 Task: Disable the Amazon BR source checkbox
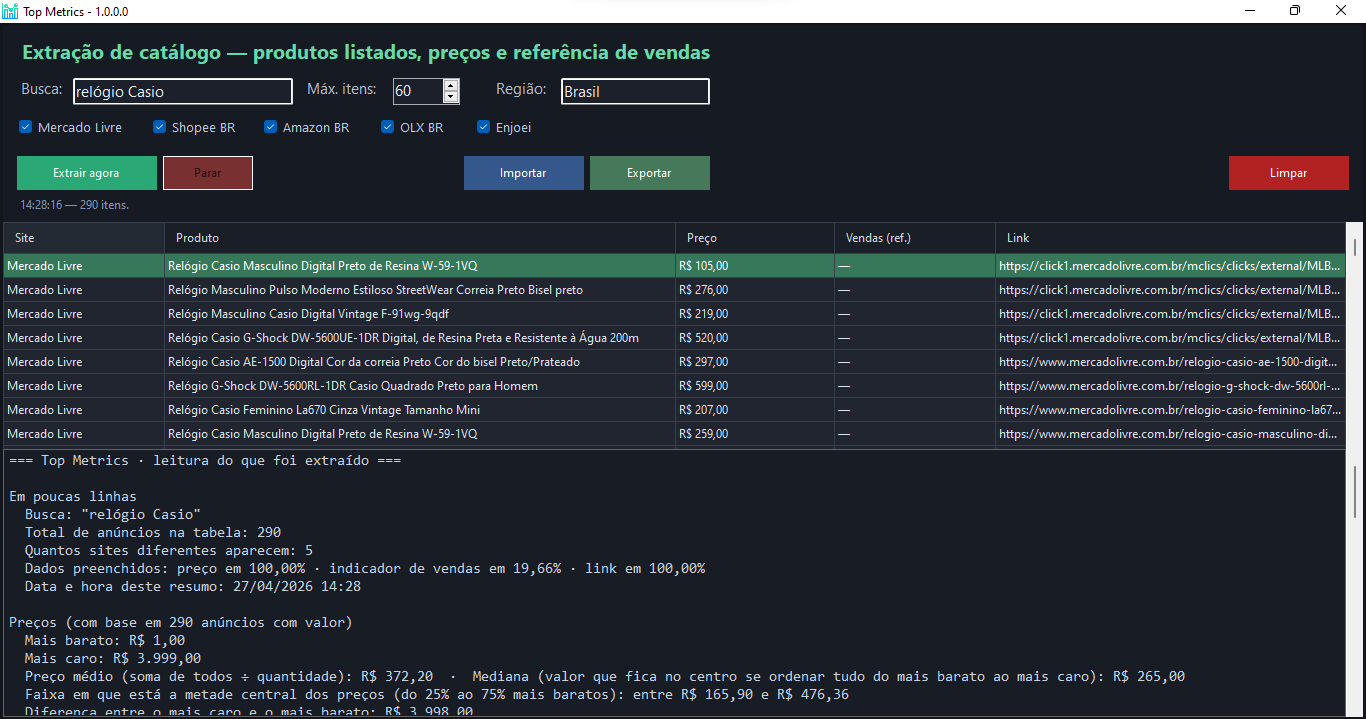(x=270, y=127)
